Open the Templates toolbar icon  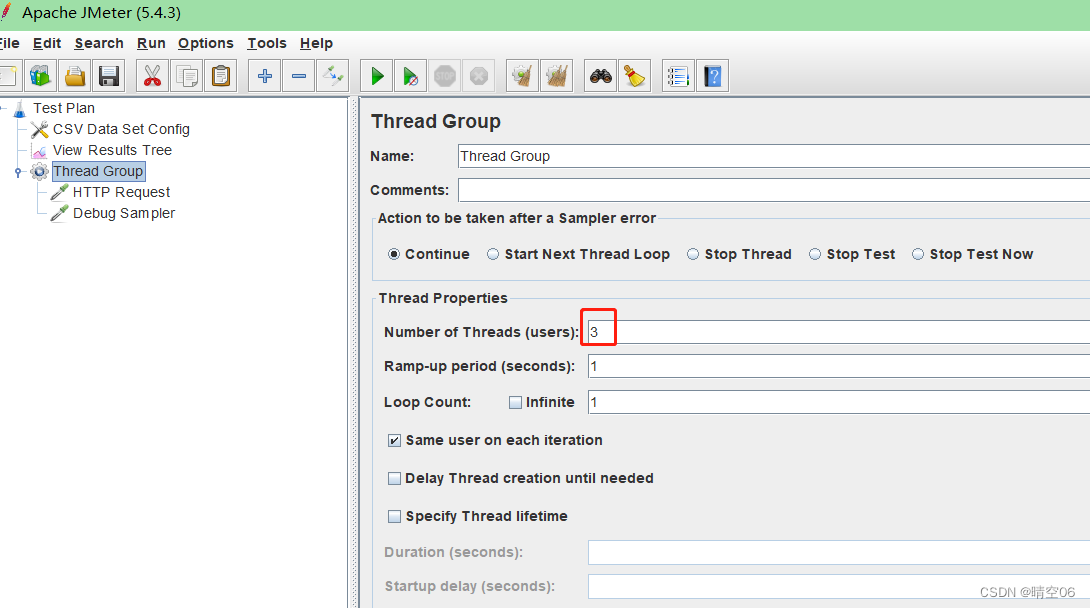coord(40,76)
